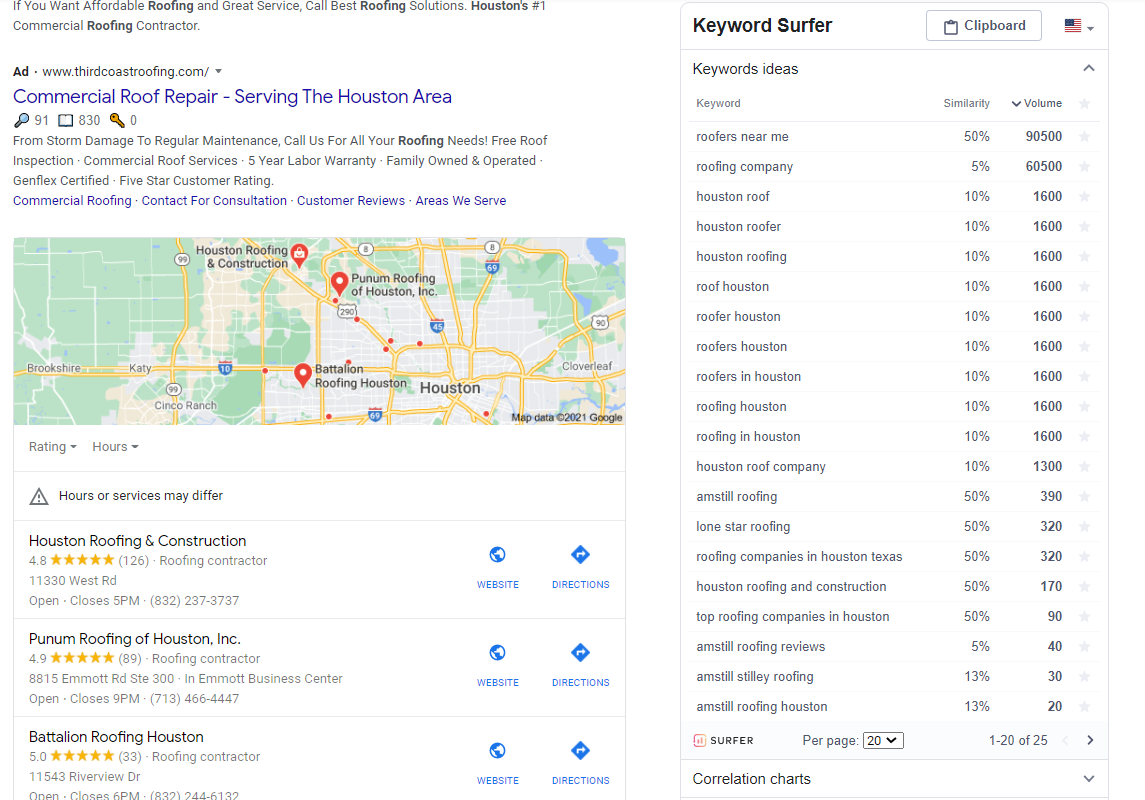
Task: Star the 'amstill roofing' keyword
Action: click(1084, 496)
